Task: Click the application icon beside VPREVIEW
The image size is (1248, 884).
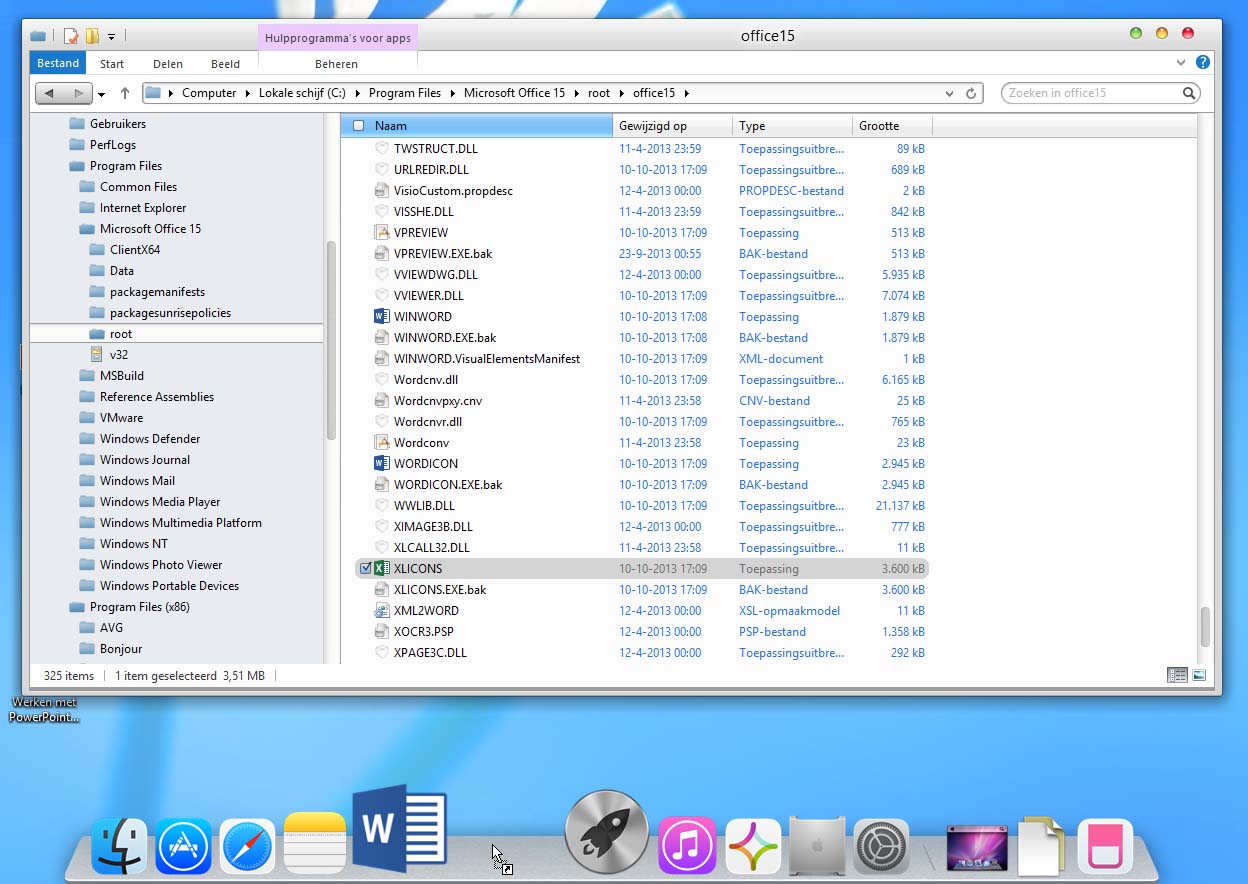Action: [x=381, y=233]
